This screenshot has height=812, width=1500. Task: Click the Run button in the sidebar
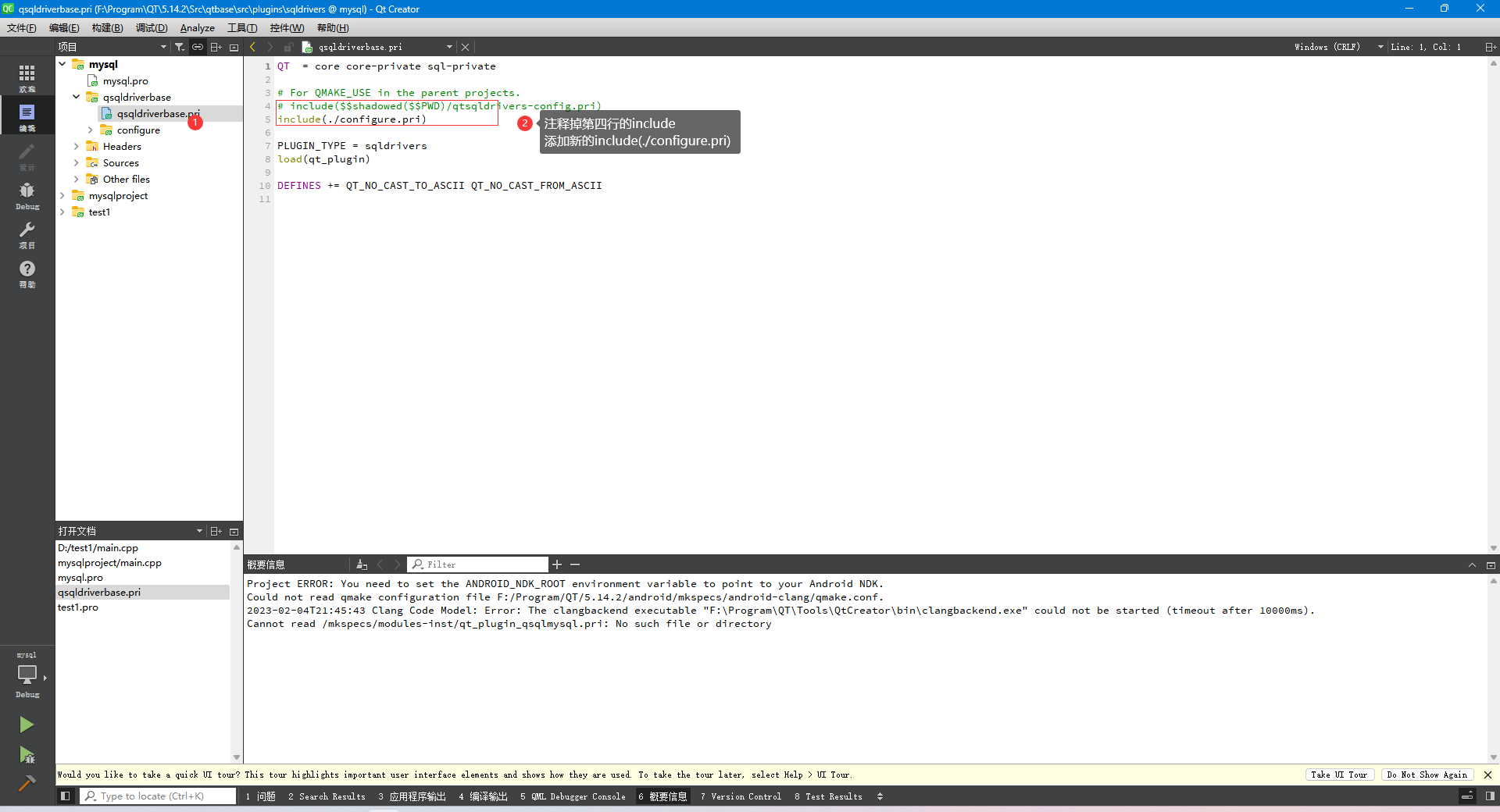[x=27, y=725]
